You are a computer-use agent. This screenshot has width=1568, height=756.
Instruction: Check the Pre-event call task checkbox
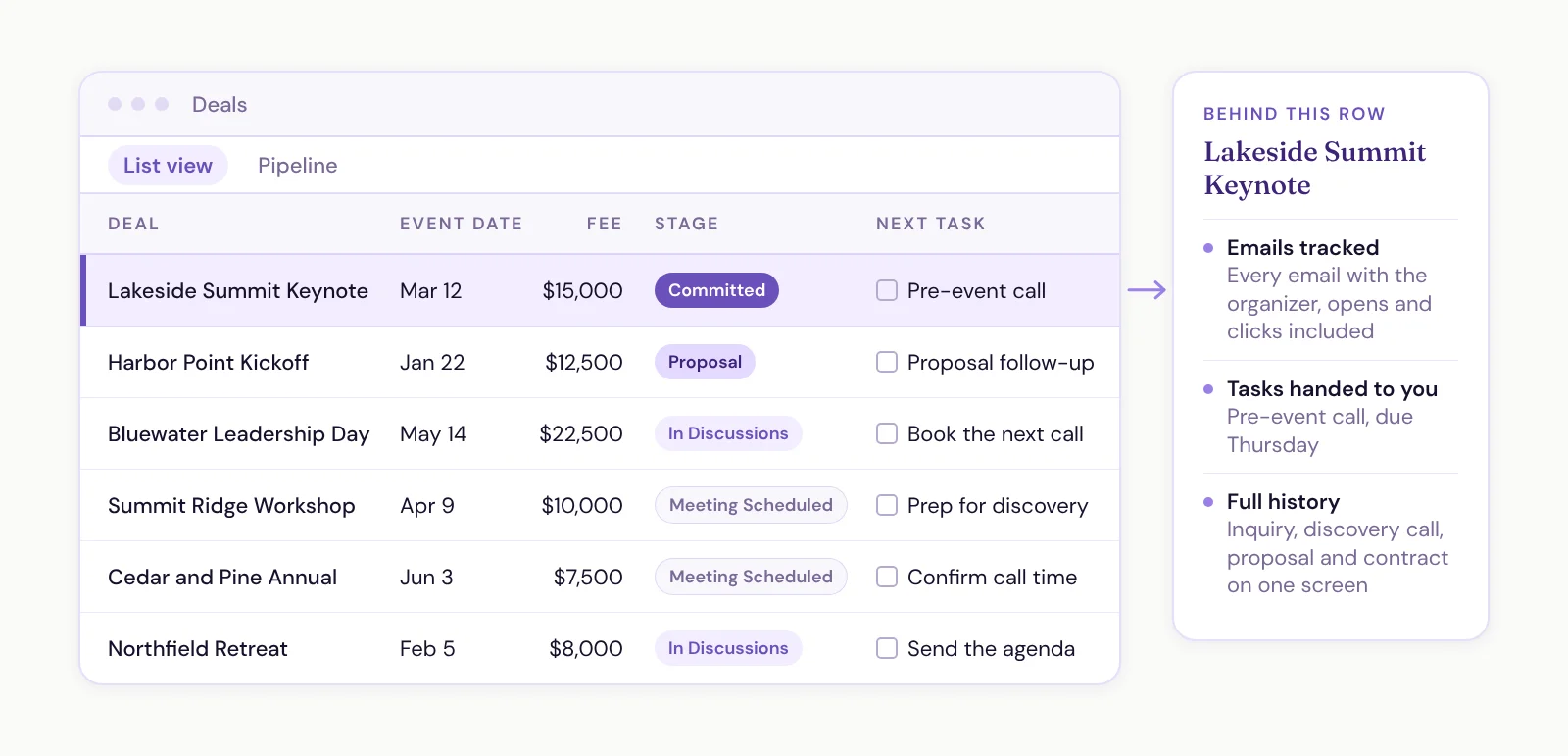click(x=887, y=290)
